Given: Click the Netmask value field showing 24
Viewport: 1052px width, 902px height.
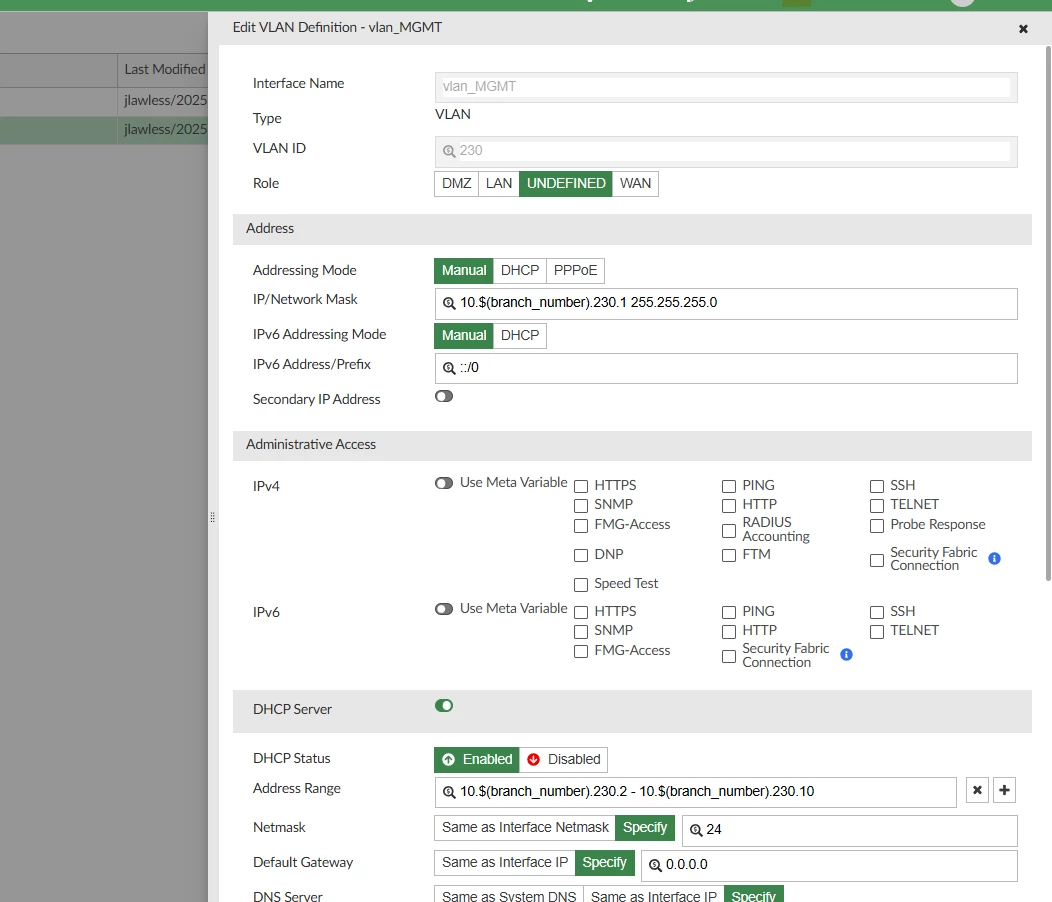Looking at the screenshot, I should point(849,831).
